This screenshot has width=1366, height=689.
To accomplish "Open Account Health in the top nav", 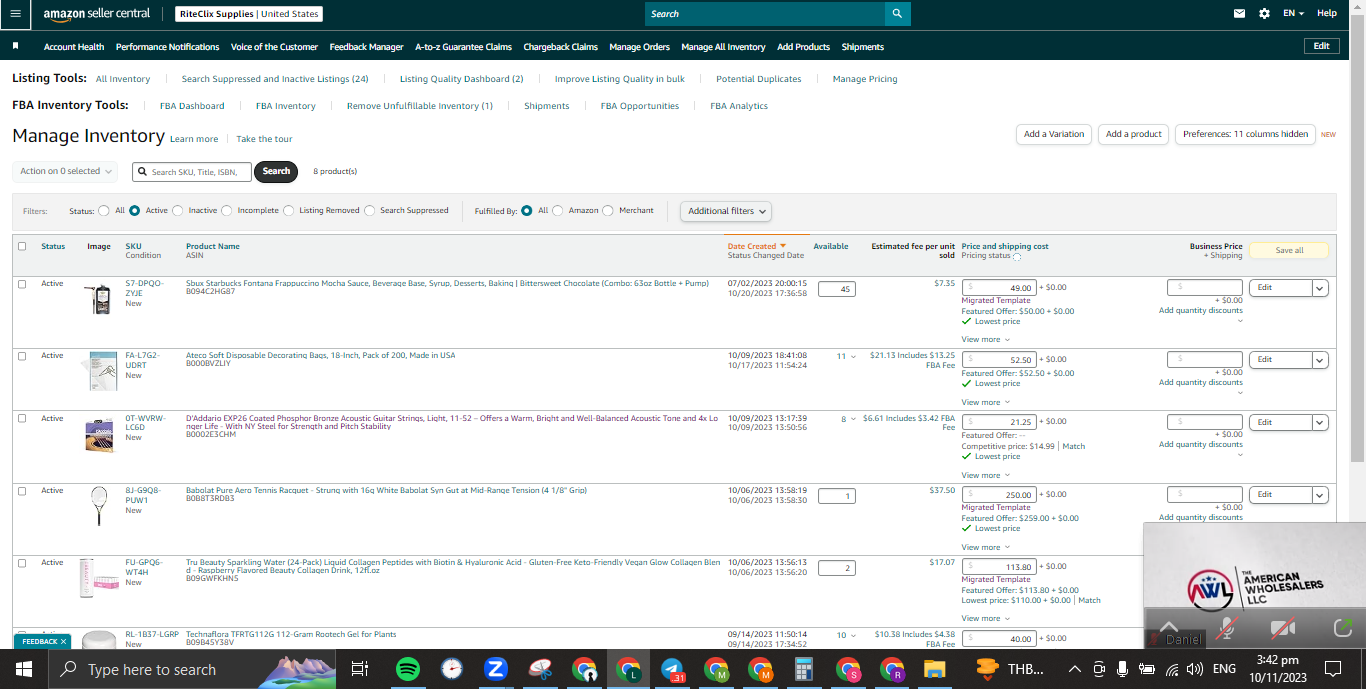I will tap(74, 47).
